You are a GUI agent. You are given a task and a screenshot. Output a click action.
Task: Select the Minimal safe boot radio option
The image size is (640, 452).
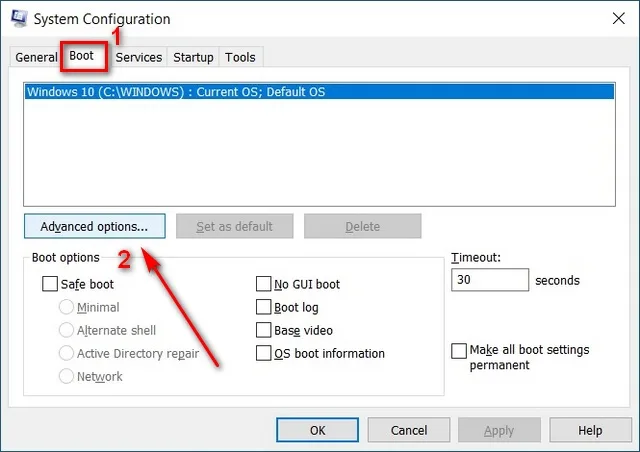[66, 307]
